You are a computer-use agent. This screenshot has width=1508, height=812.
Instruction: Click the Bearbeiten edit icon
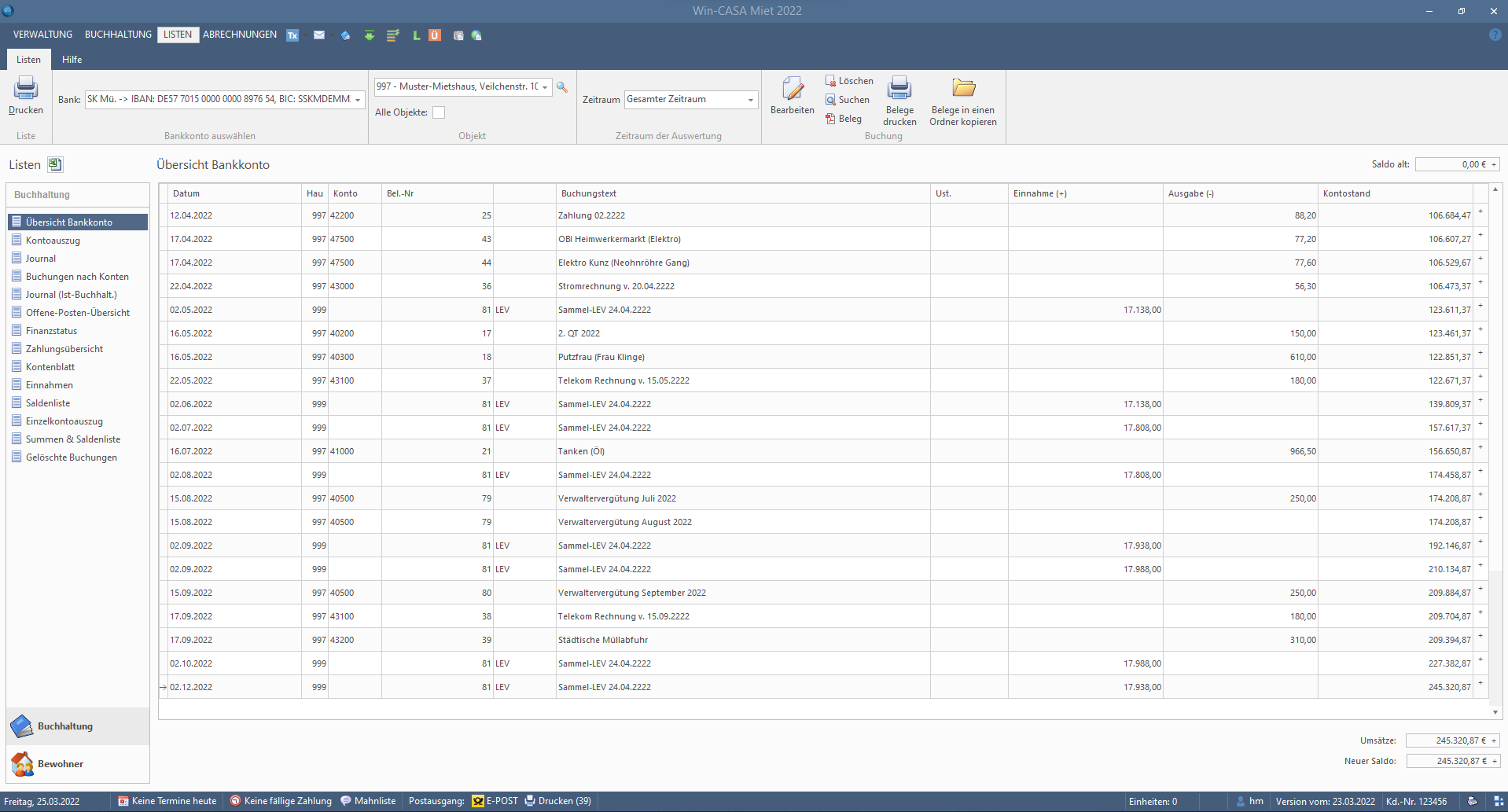(793, 88)
